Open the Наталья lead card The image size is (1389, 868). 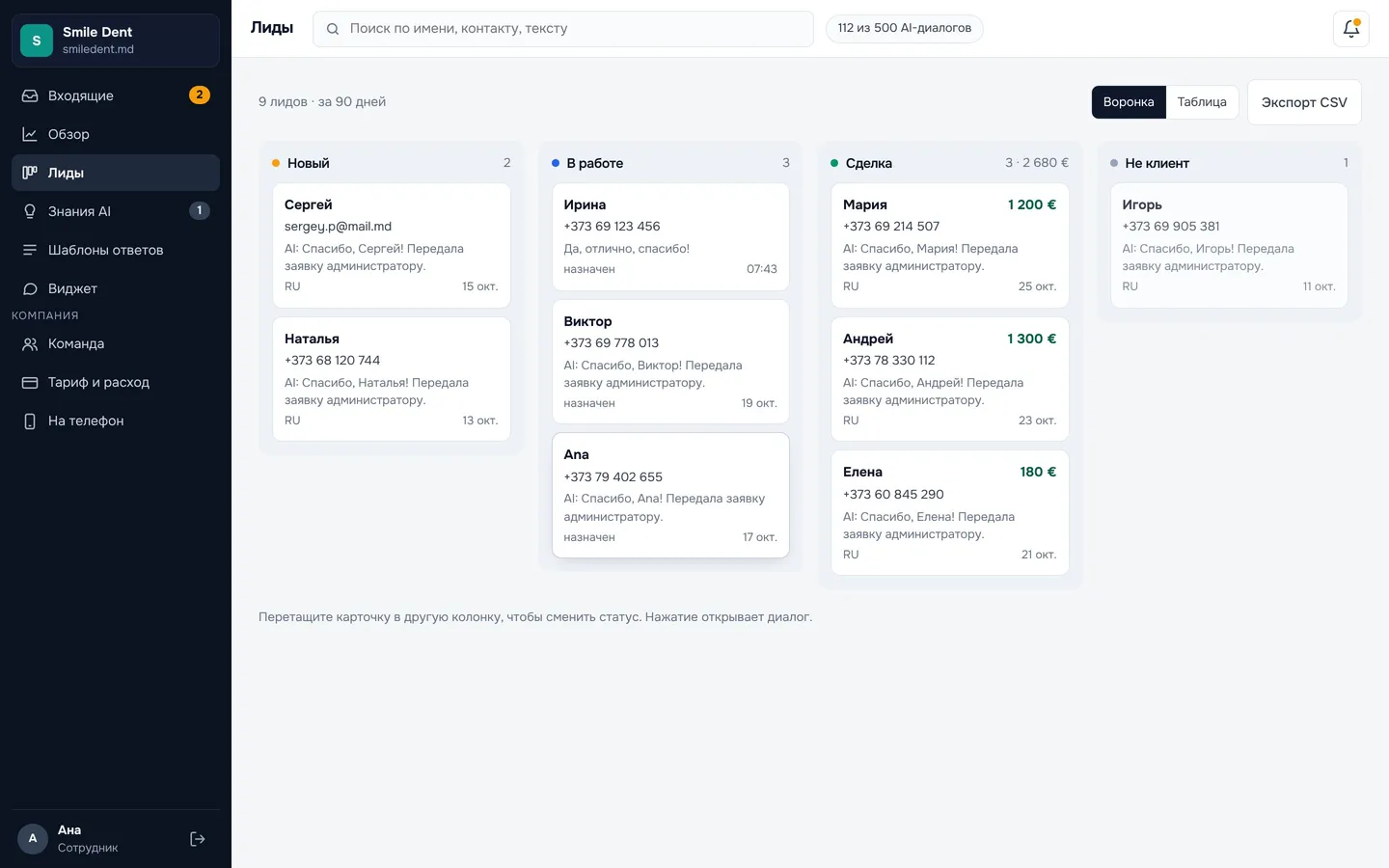point(392,379)
